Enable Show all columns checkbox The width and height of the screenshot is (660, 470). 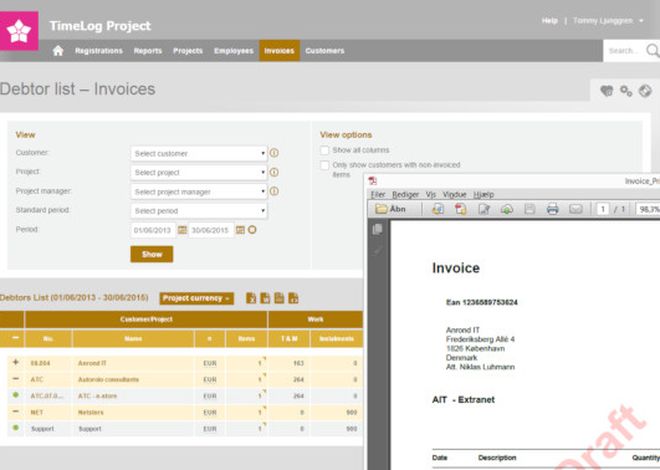(325, 150)
